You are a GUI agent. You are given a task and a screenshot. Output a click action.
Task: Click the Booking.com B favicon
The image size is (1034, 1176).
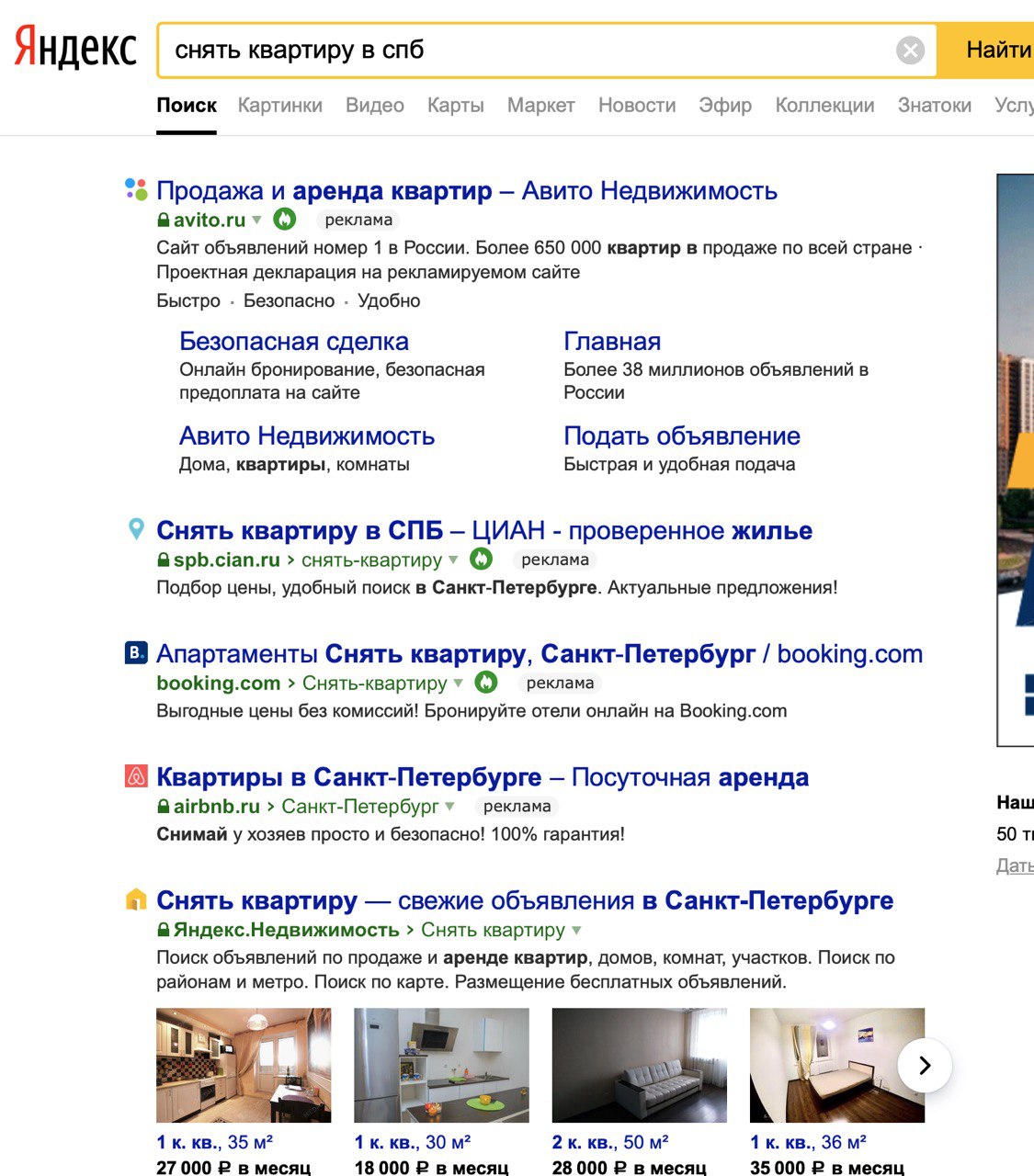pos(136,653)
